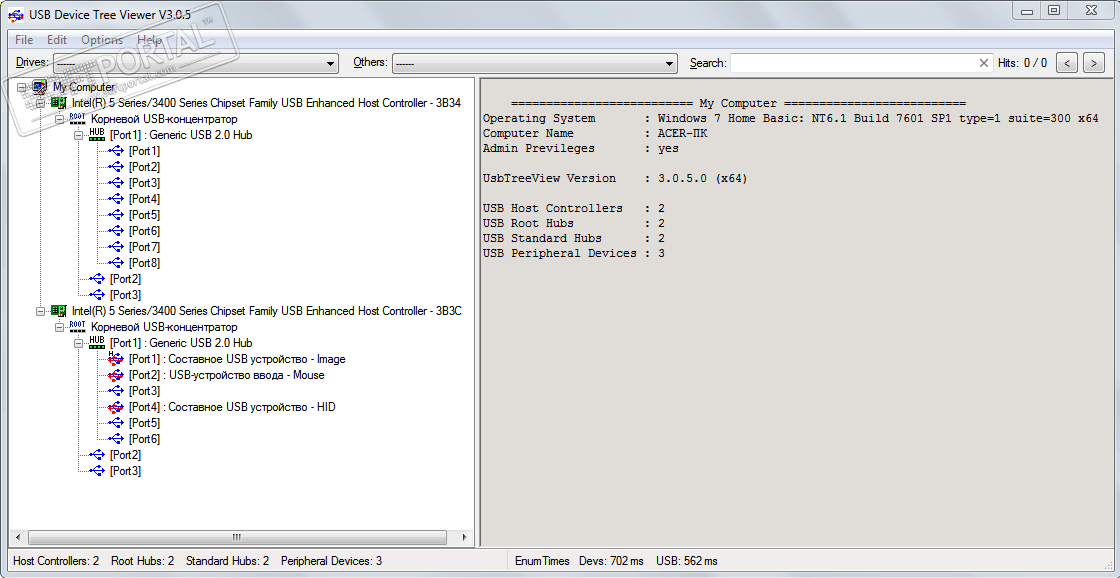Go to previous search hit
Screen dimensions: 1120x578
coord(1066,63)
